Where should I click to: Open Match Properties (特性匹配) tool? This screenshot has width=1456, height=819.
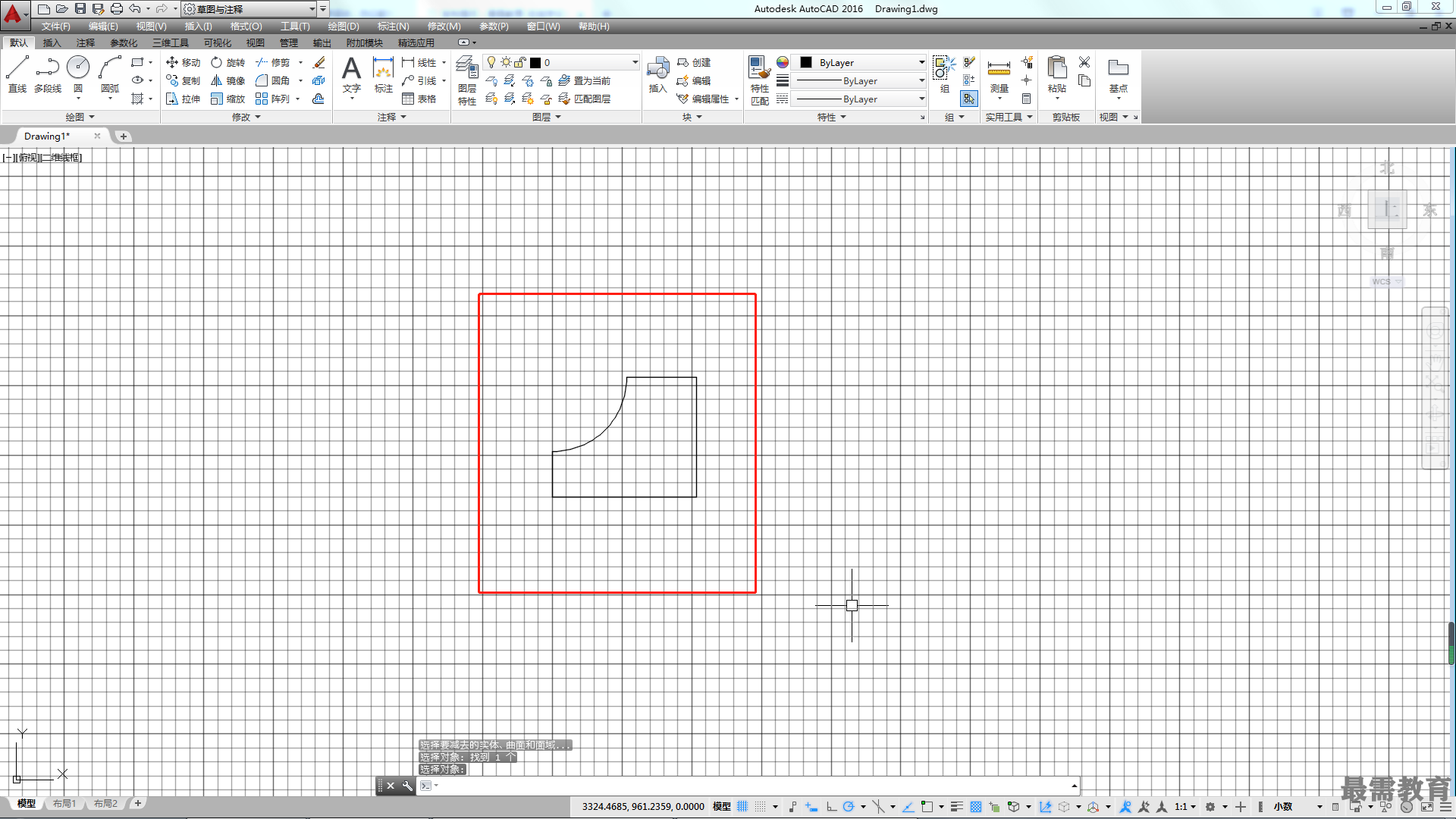click(759, 80)
